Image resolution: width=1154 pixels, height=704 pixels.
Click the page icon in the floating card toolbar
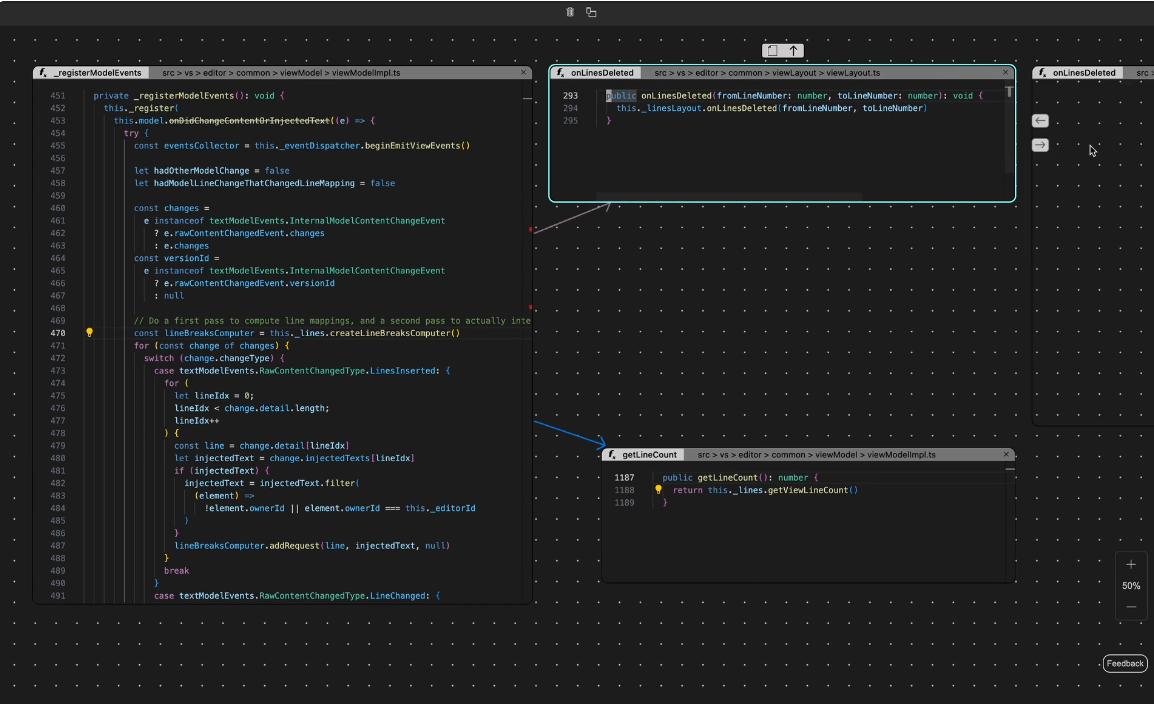tap(772, 51)
